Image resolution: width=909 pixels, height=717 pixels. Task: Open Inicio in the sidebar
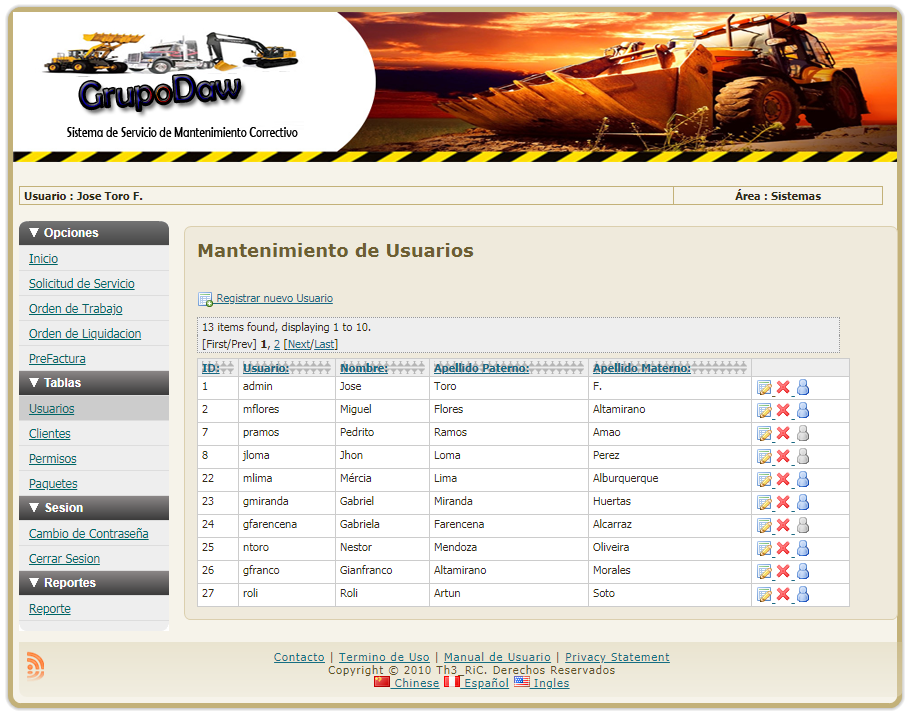click(43, 259)
